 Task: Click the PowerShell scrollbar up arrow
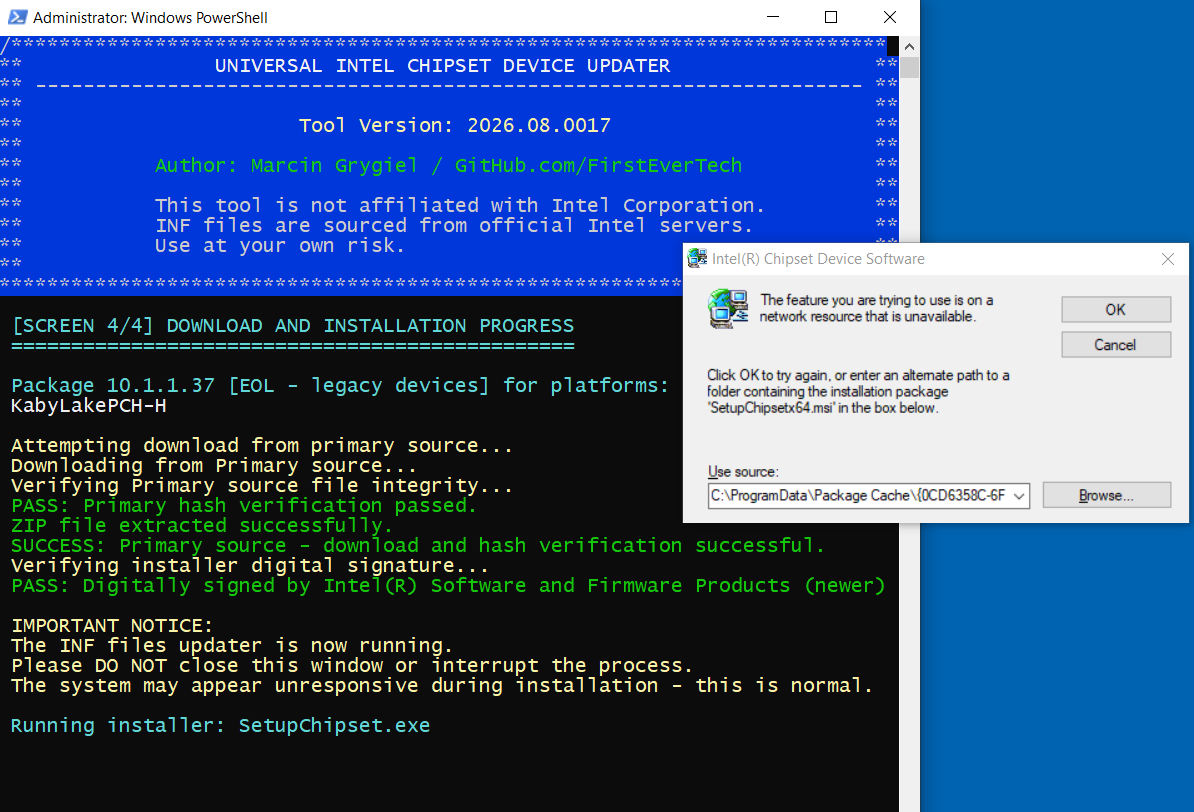click(x=909, y=46)
